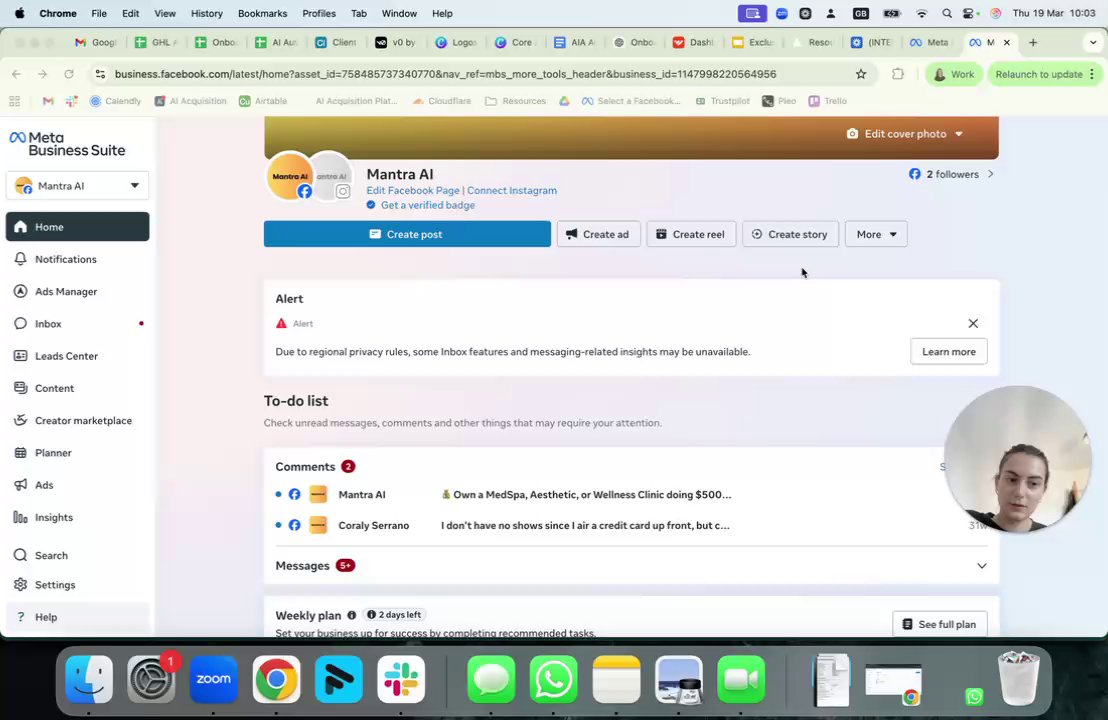Open new browser tab with plus
The image size is (1108, 720).
[x=1033, y=42]
